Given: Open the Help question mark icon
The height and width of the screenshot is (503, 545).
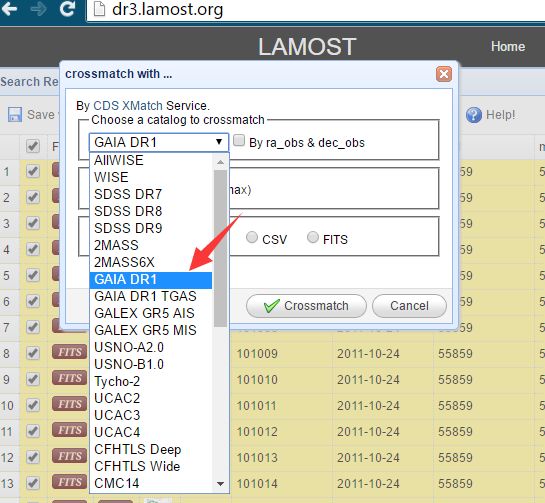Looking at the screenshot, I should (x=474, y=115).
